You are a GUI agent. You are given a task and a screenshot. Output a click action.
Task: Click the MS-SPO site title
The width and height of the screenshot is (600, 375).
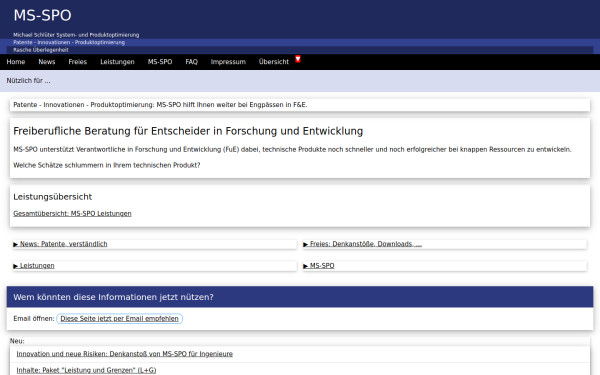click(x=42, y=15)
